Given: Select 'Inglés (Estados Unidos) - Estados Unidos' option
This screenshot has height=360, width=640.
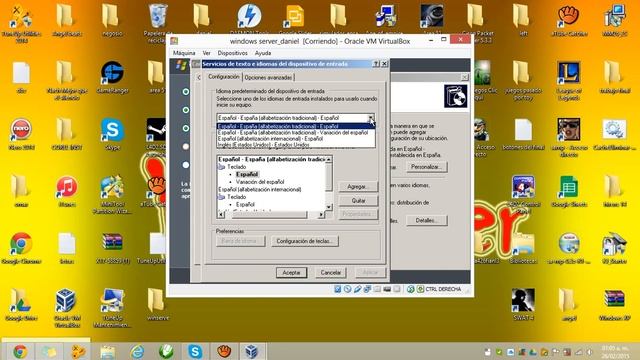Looking at the screenshot, I should (263, 144).
